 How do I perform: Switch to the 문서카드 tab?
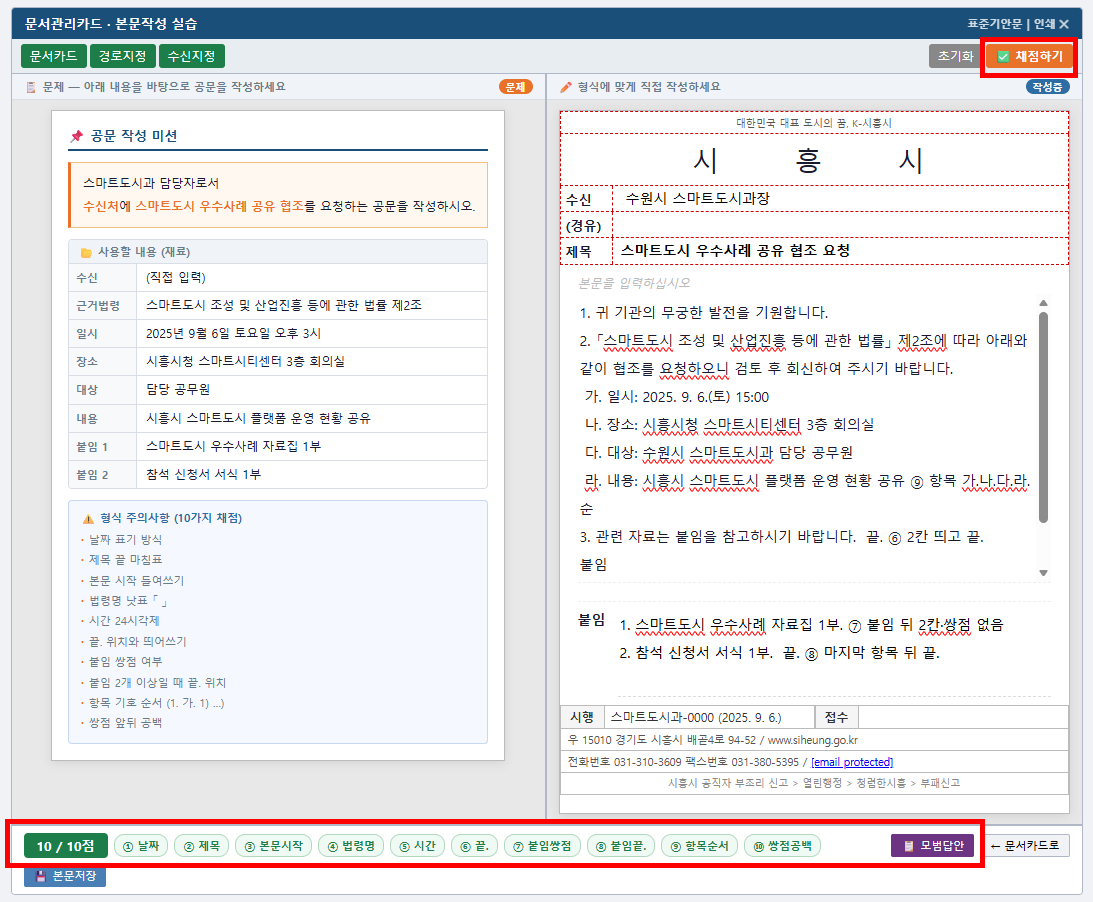[54, 57]
